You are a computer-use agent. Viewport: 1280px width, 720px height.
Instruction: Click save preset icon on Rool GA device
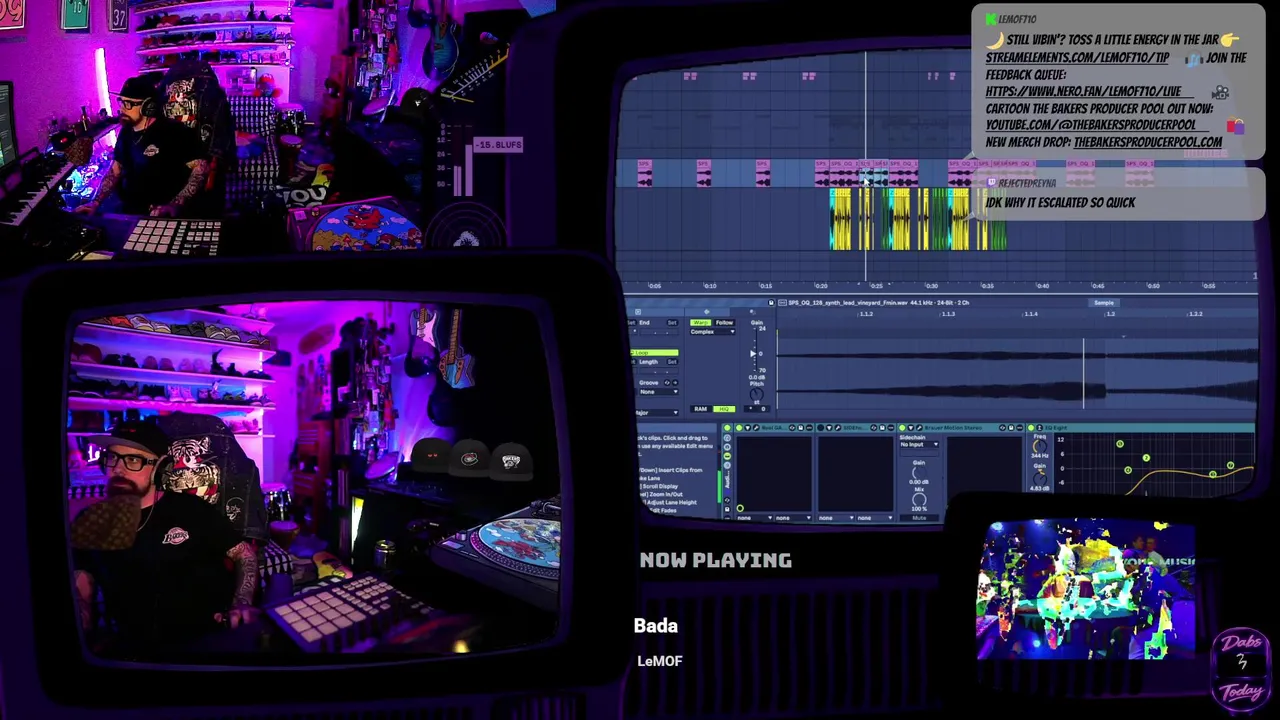tap(801, 428)
